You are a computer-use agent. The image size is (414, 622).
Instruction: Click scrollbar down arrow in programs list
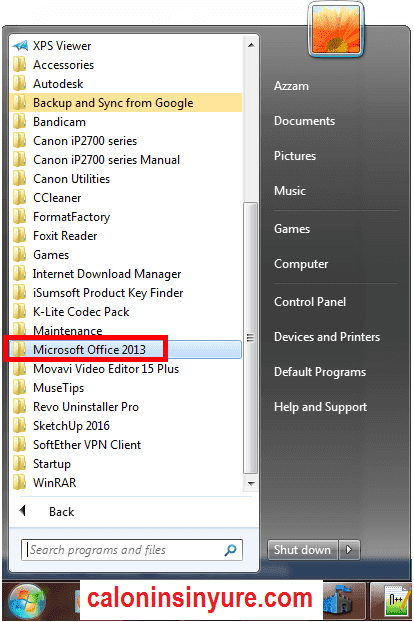[x=251, y=483]
